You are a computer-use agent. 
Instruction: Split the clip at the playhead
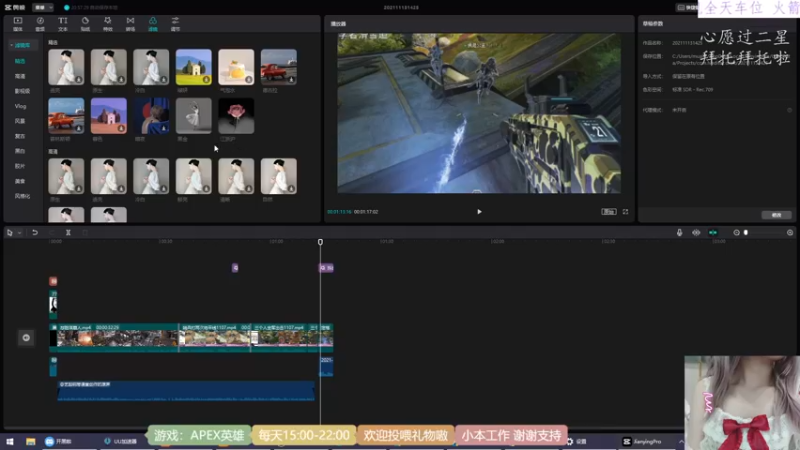click(x=68, y=233)
